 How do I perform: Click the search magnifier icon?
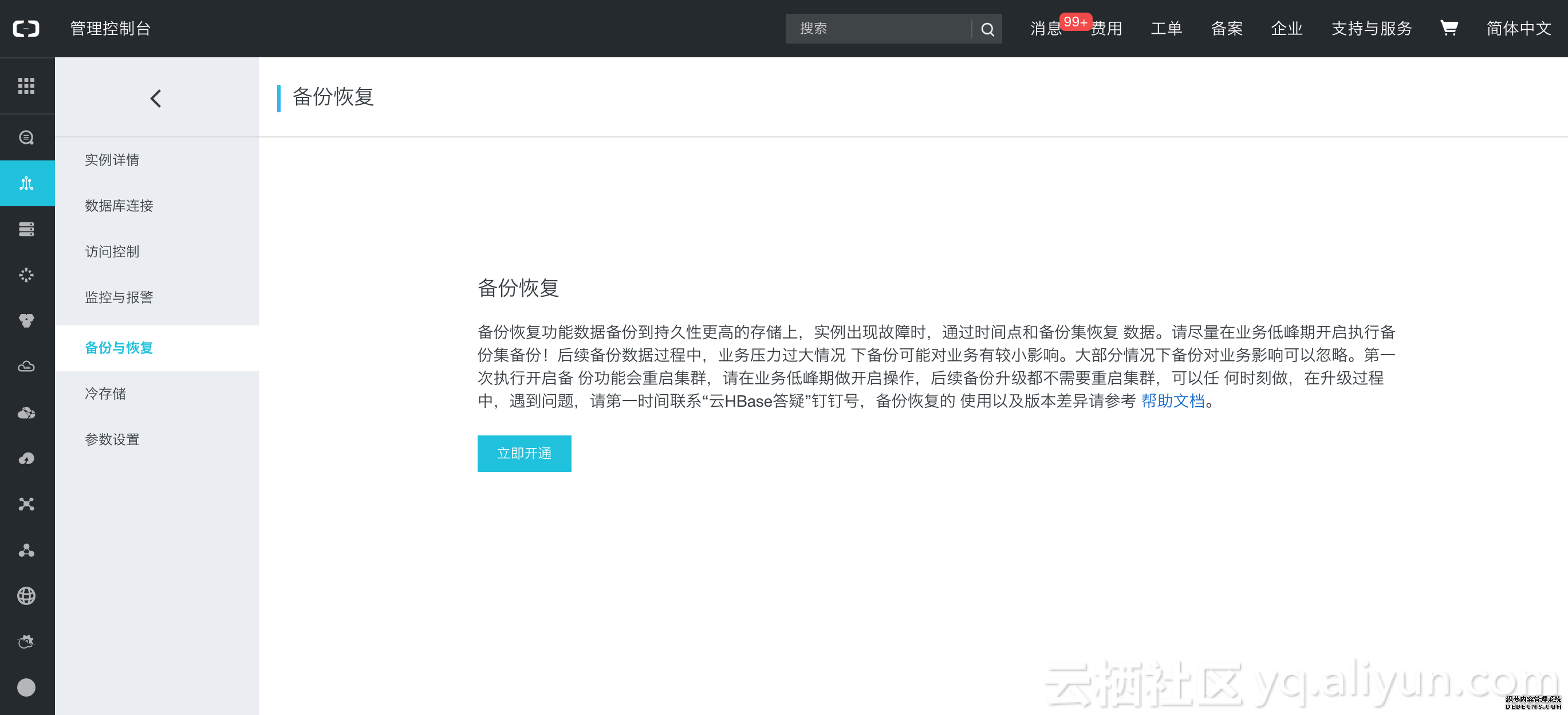987,29
